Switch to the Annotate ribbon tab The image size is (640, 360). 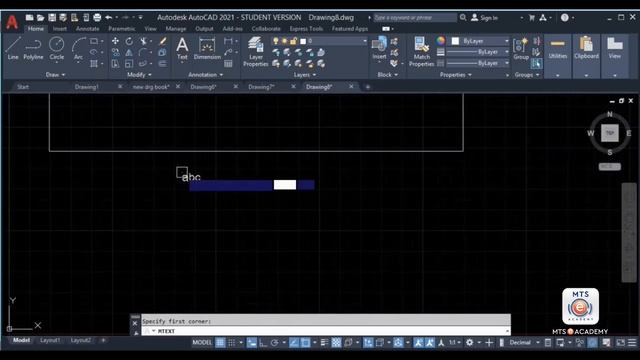pos(87,29)
